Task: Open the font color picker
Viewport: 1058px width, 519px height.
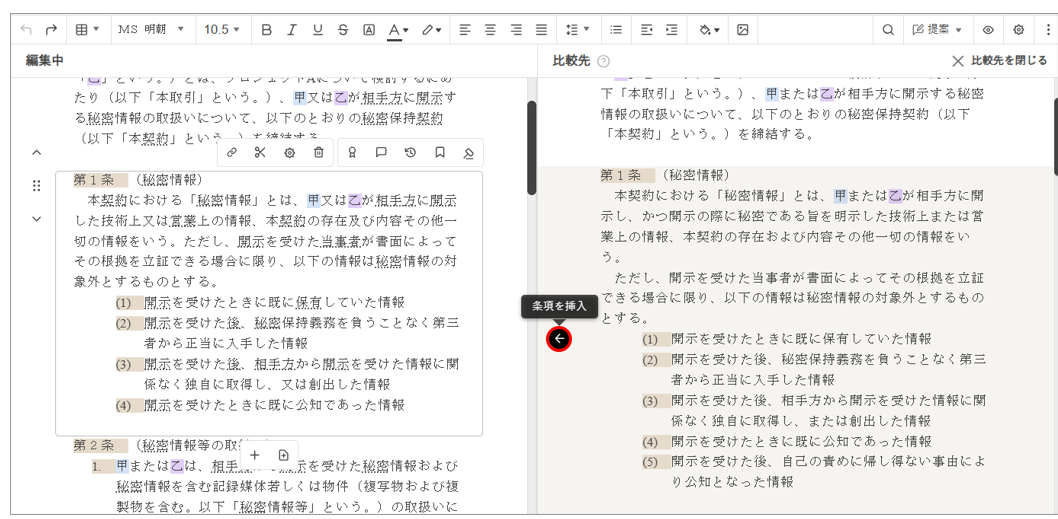Action: 398,30
